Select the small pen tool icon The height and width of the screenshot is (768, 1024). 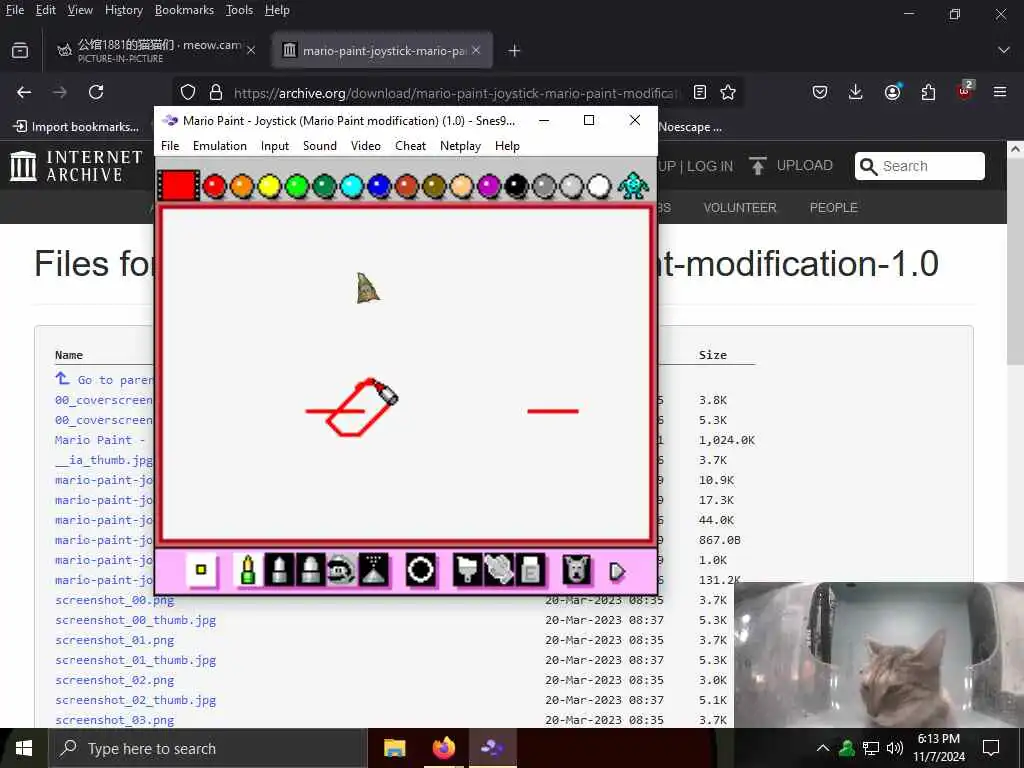click(248, 570)
